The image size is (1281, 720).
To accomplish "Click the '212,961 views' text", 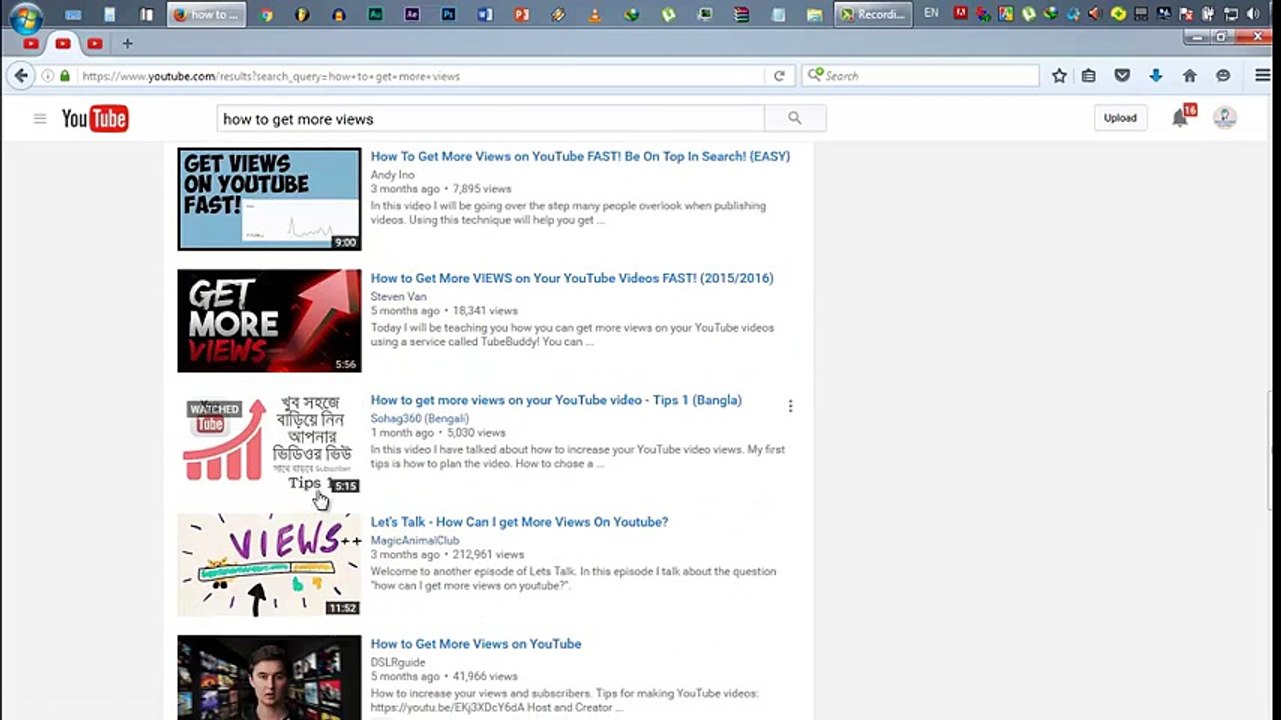I will tap(488, 555).
